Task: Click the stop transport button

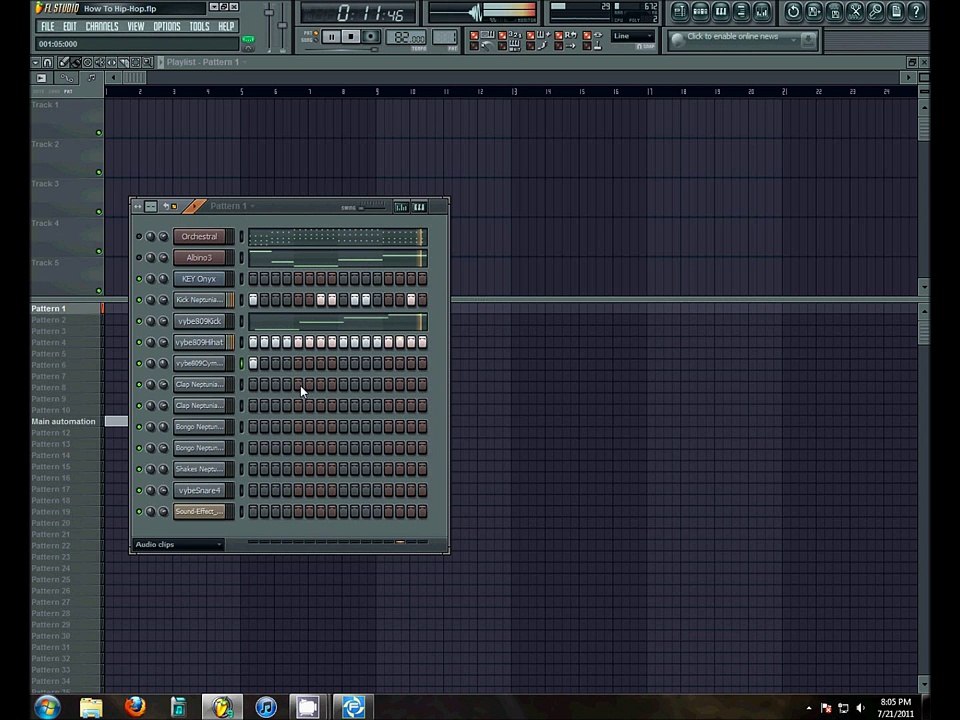Action: pyautogui.click(x=351, y=37)
